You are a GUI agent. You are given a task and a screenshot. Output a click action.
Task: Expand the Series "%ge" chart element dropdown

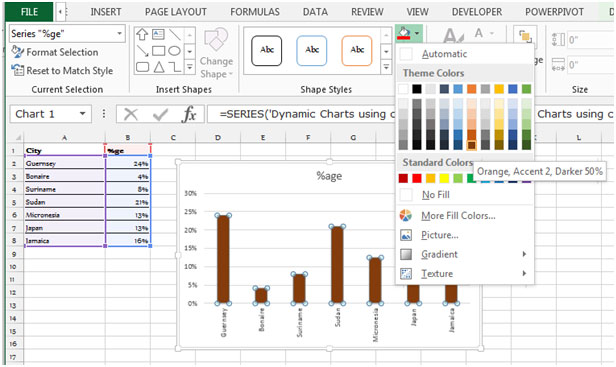pos(119,34)
